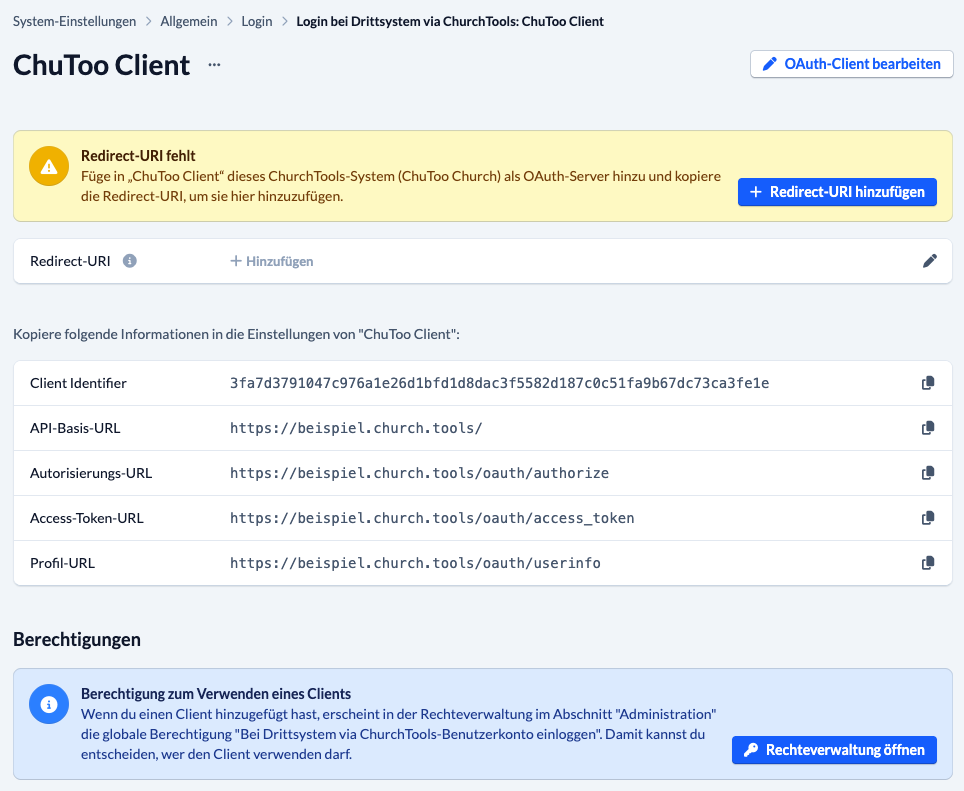Copy the Autorisierungs-URL value
964x791 pixels.
(x=928, y=473)
